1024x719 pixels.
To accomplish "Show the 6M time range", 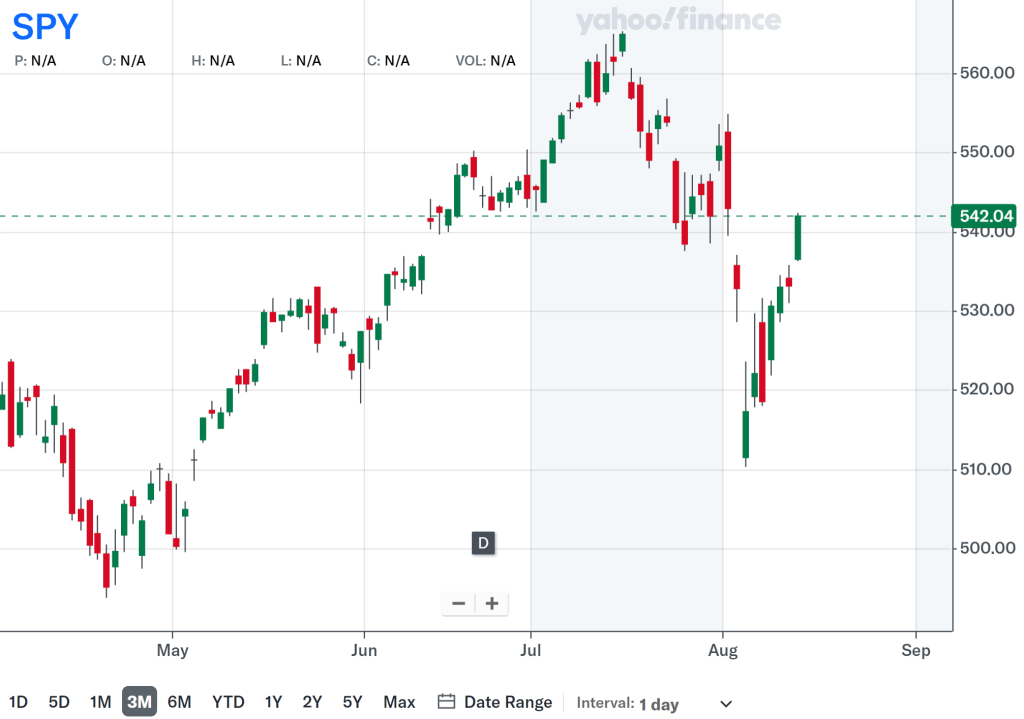I will pyautogui.click(x=179, y=702).
